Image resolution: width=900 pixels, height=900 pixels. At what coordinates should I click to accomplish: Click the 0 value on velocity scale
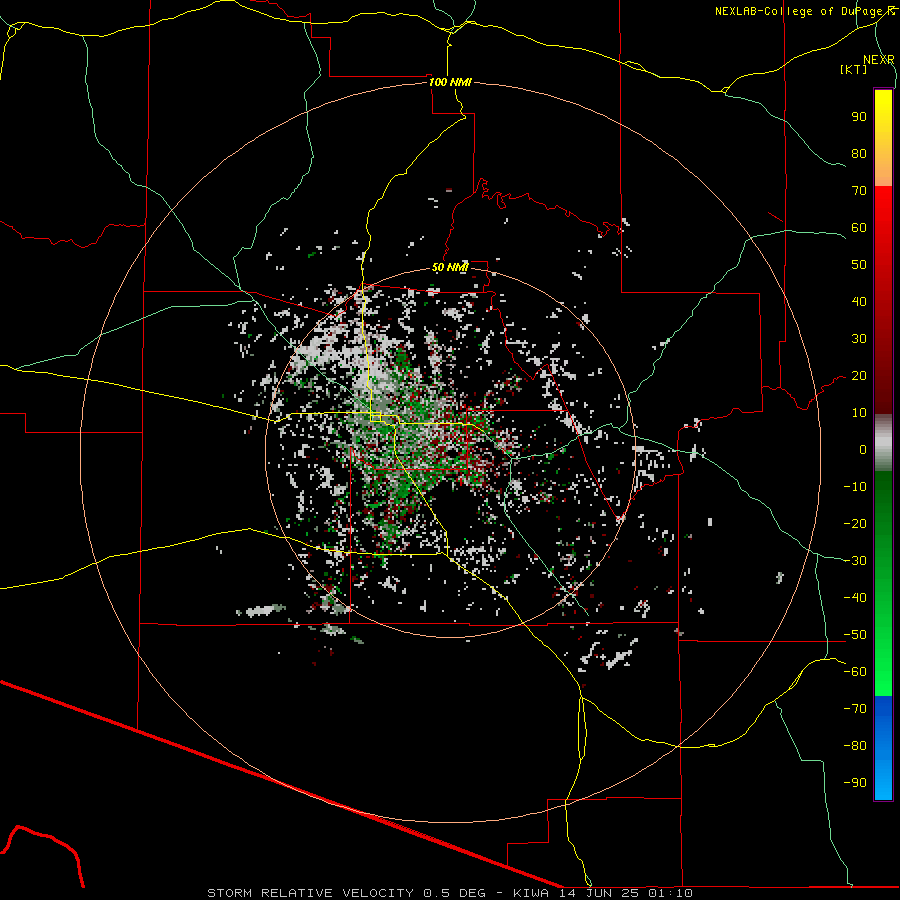pos(863,449)
